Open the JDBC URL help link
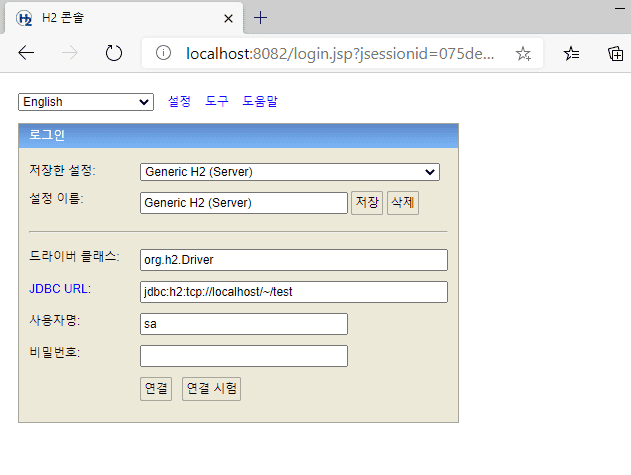 coord(60,289)
